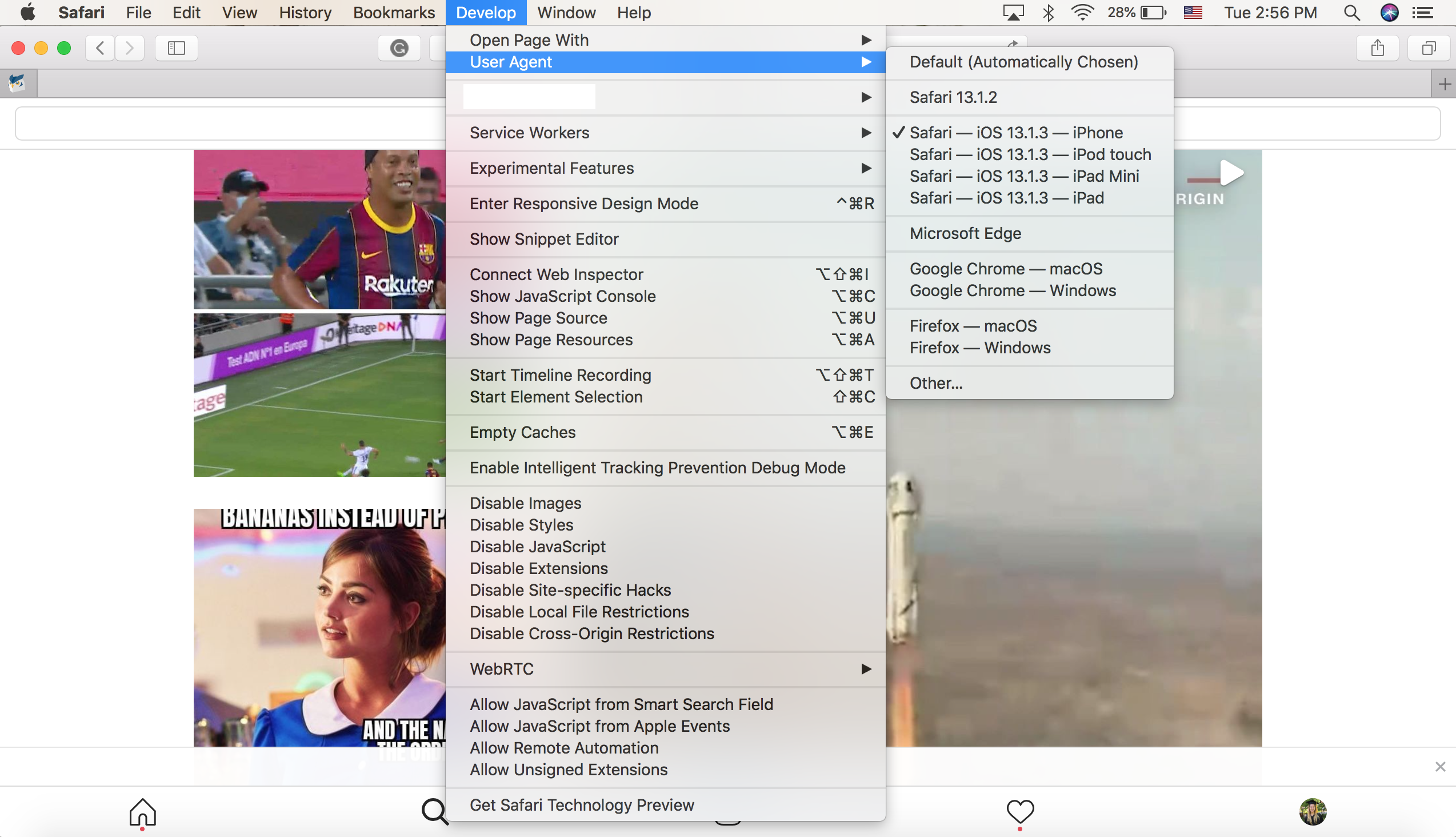Choose Show Page Source
Image resolution: width=1456 pixels, height=837 pixels.
[665, 318]
